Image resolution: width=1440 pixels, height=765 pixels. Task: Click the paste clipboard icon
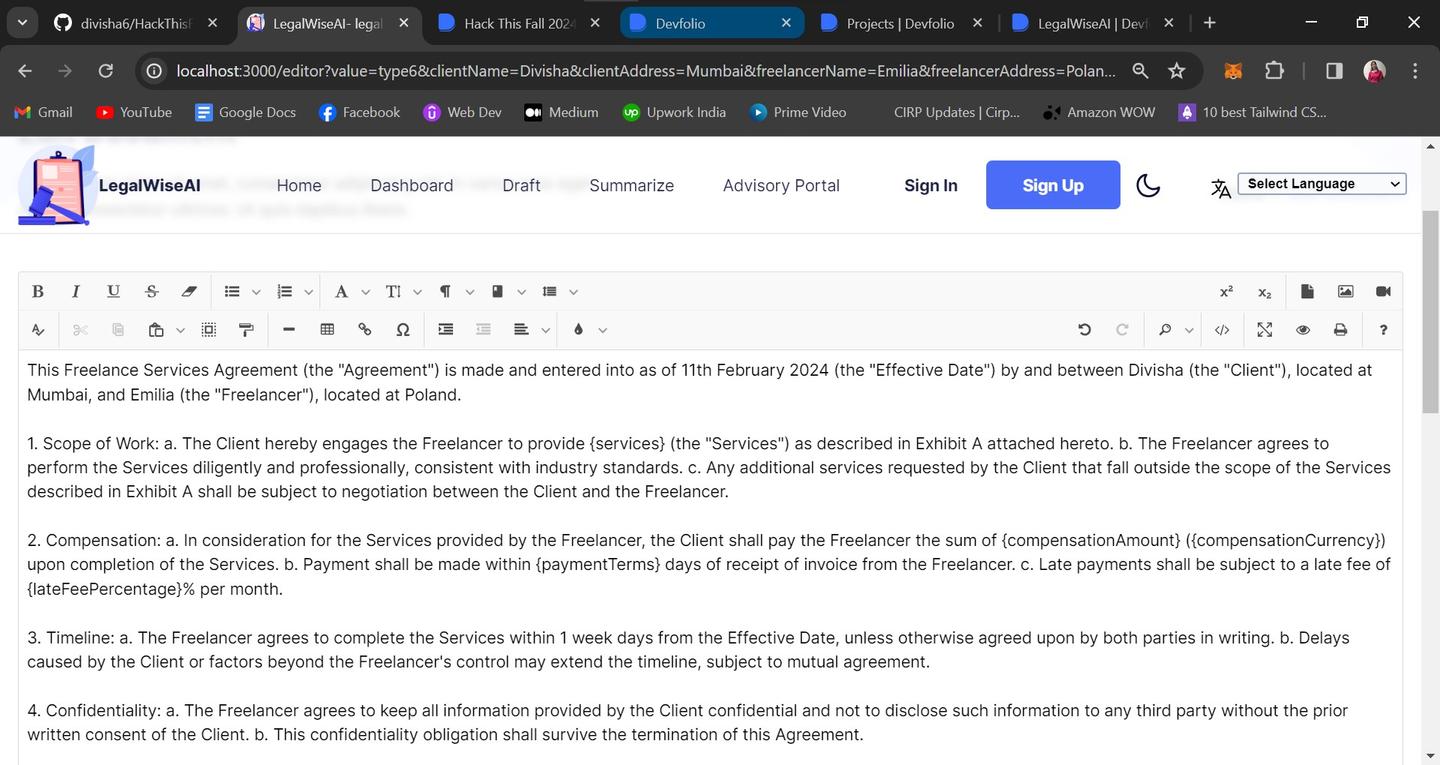tap(156, 329)
